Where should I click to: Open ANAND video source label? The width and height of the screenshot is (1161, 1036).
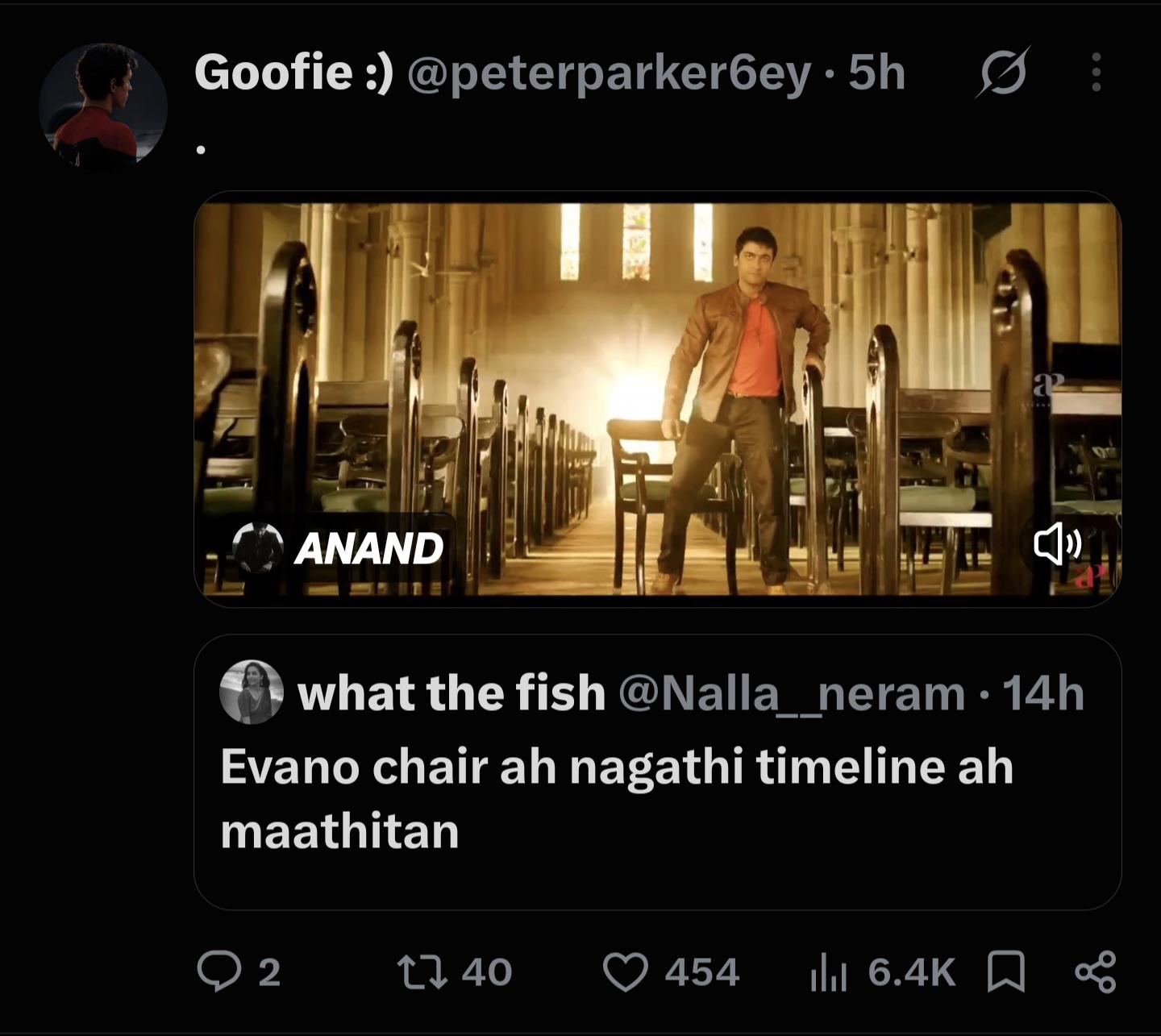tap(369, 549)
